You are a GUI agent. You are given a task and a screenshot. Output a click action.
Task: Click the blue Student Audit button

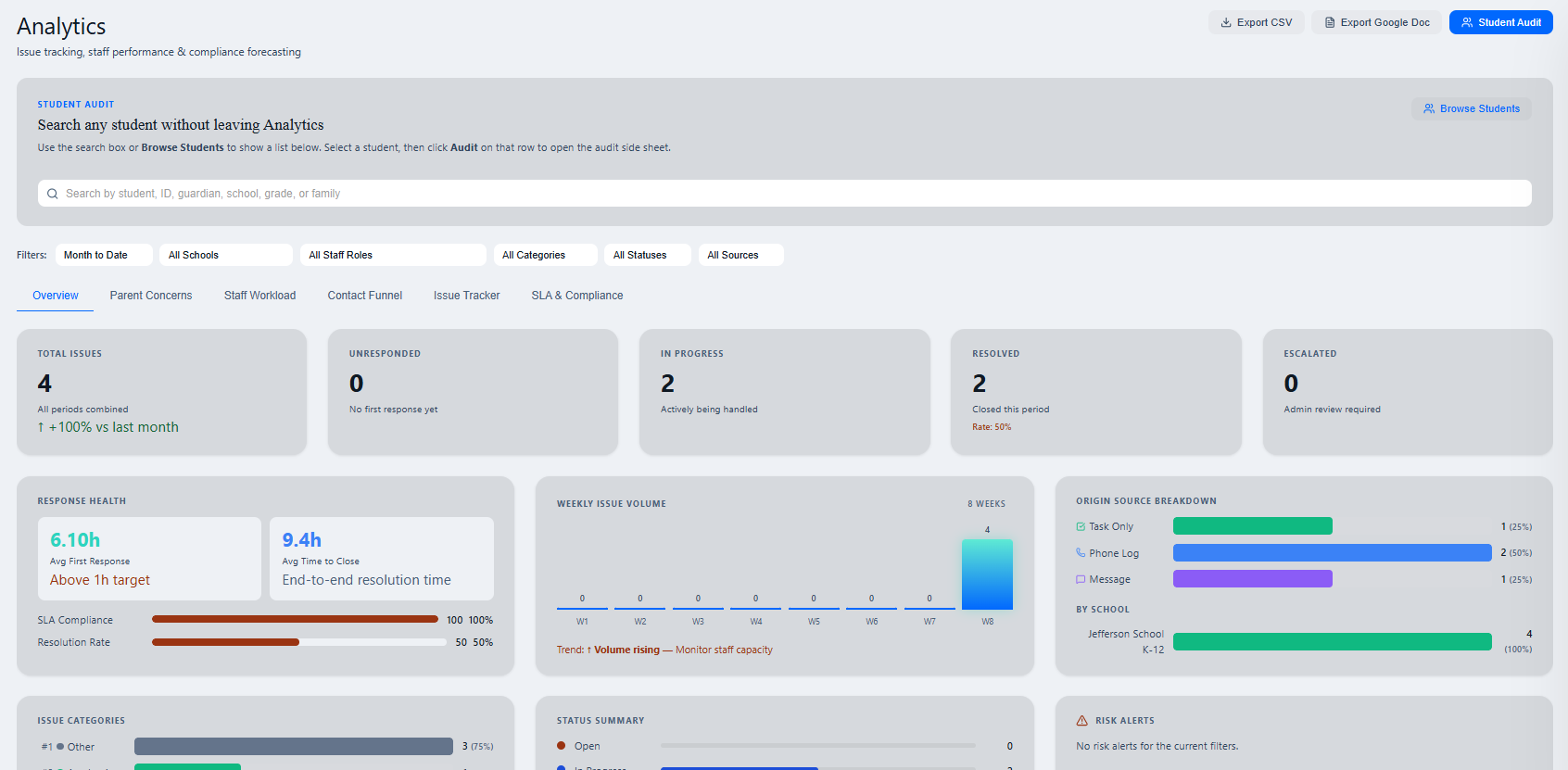coord(1501,22)
